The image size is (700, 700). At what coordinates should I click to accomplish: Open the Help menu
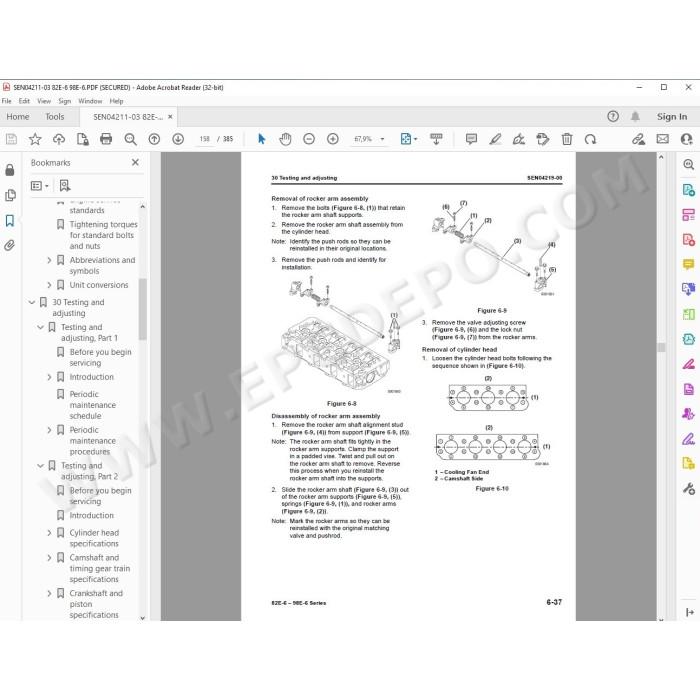pos(116,101)
